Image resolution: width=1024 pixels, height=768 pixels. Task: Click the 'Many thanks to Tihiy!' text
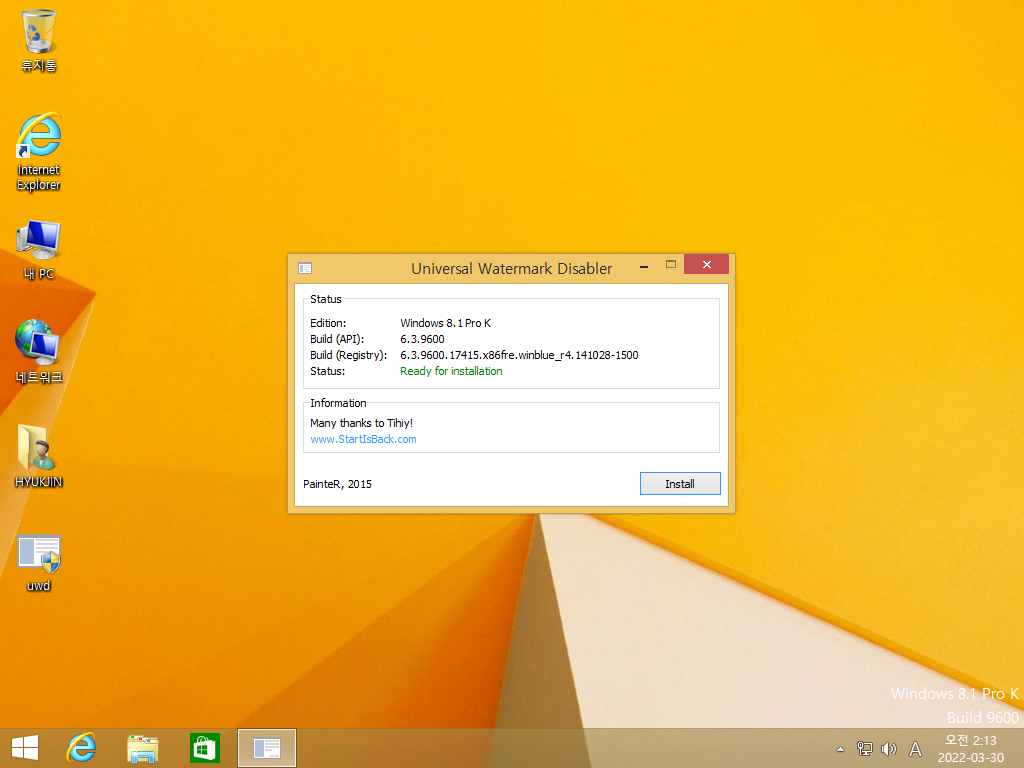pos(361,423)
